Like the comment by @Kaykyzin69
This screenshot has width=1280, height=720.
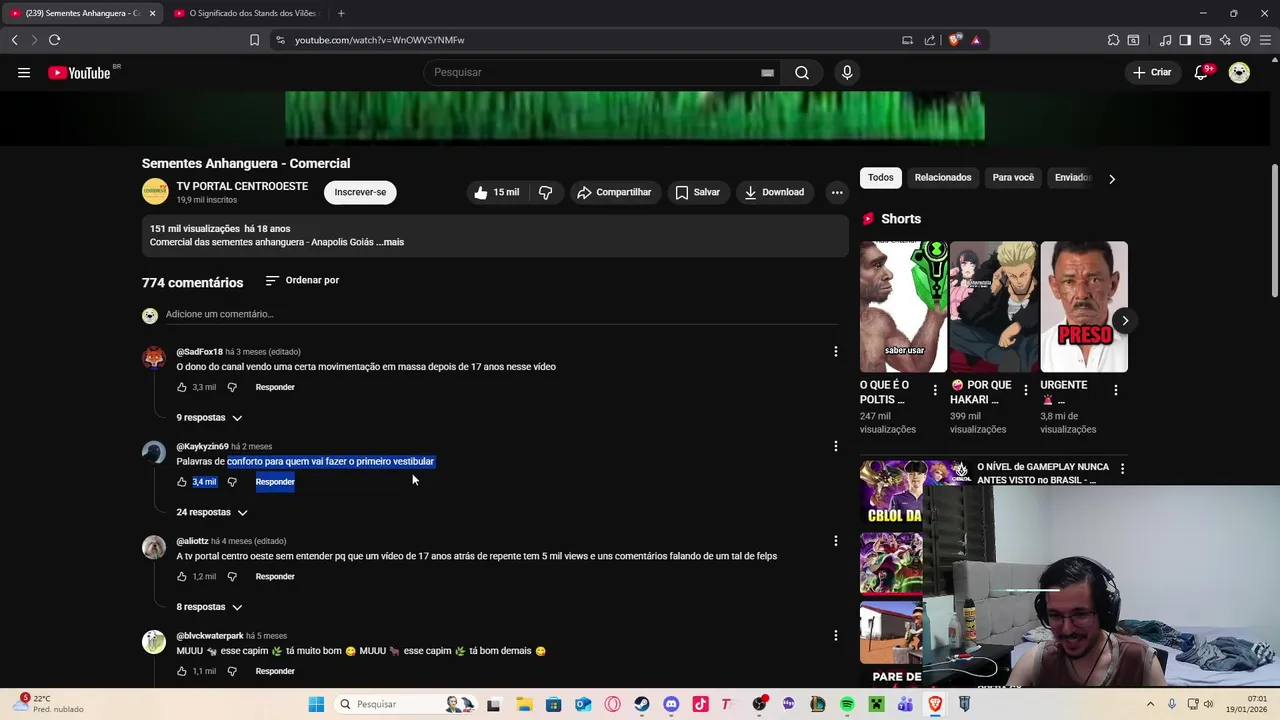click(182, 482)
